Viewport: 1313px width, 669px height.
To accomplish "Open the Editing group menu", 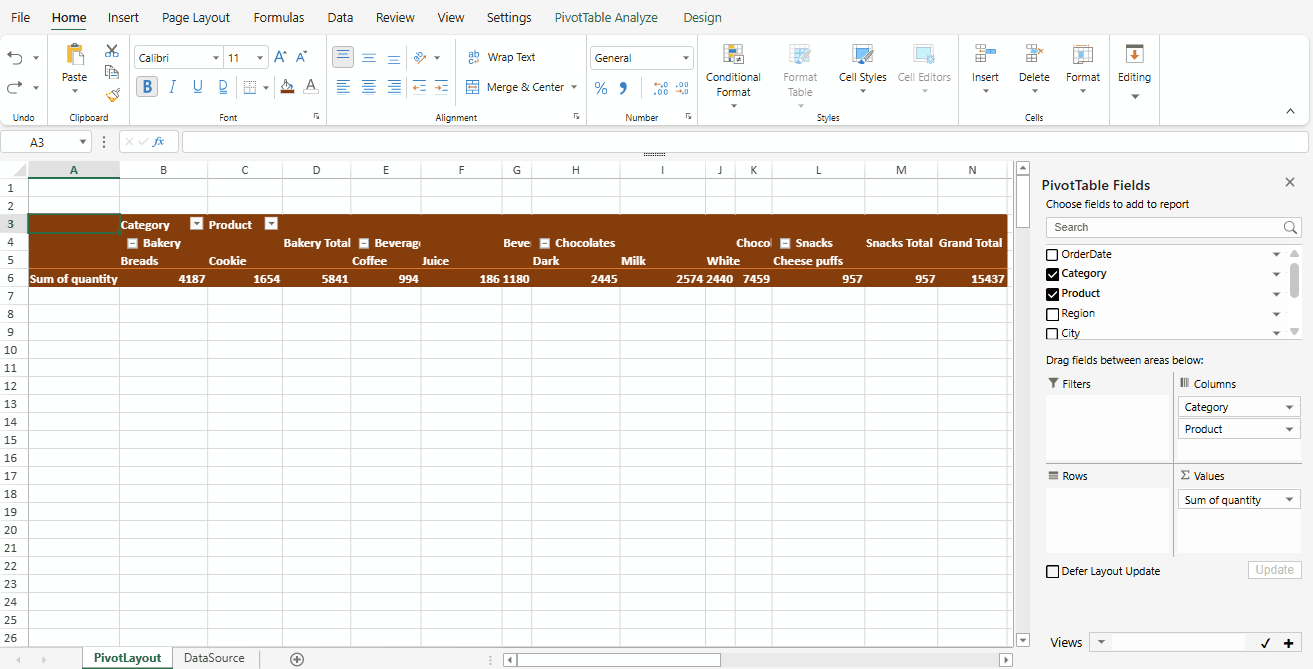I will 1134,72.
